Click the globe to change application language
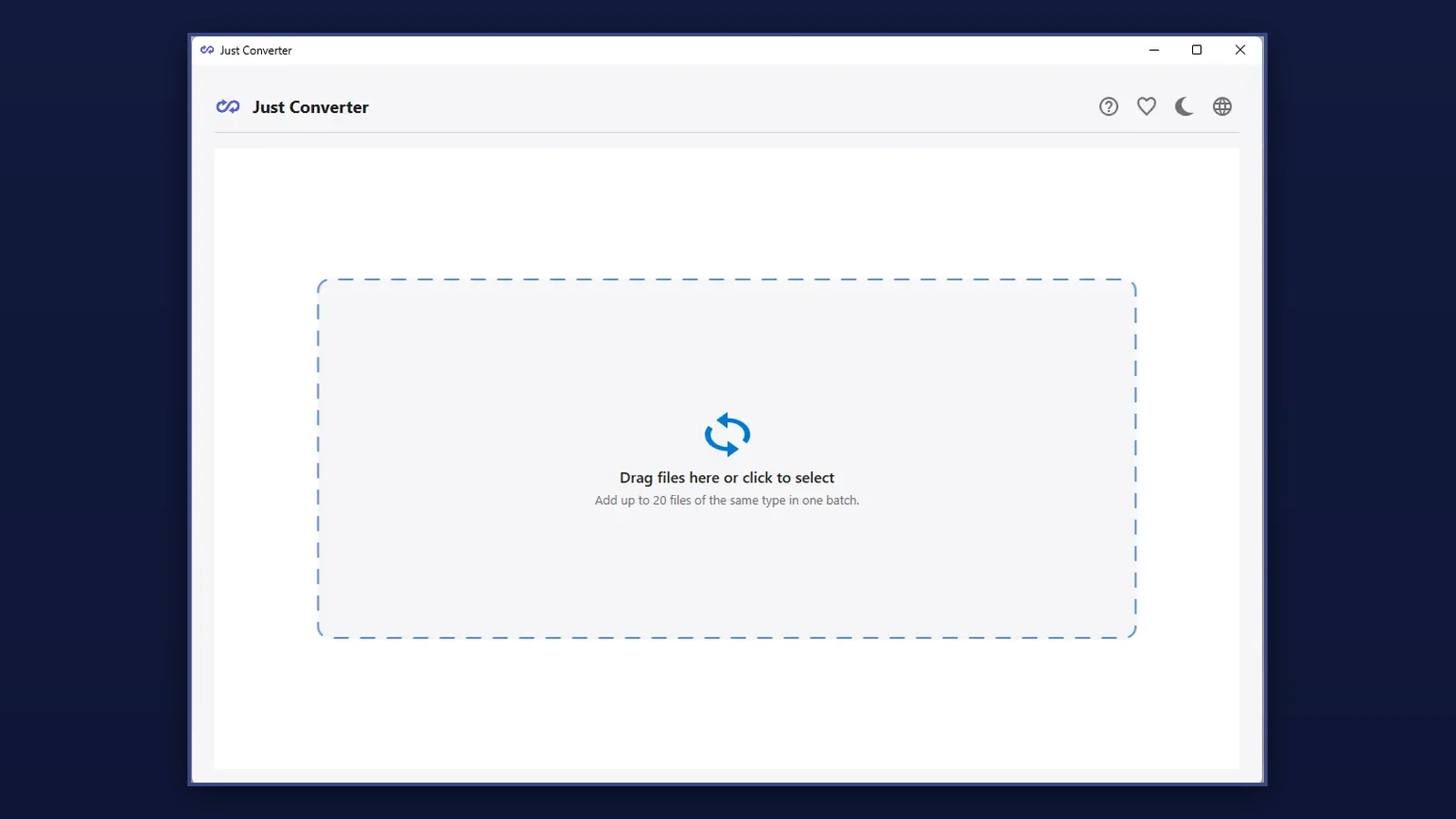Screen dimensions: 1456x819 coord(1221,106)
